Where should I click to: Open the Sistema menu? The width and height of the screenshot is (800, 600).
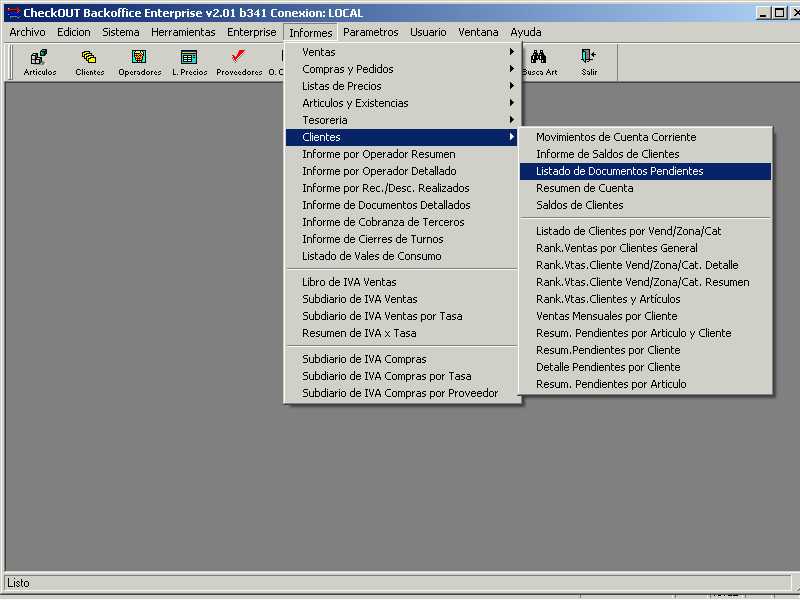pyautogui.click(x=120, y=32)
